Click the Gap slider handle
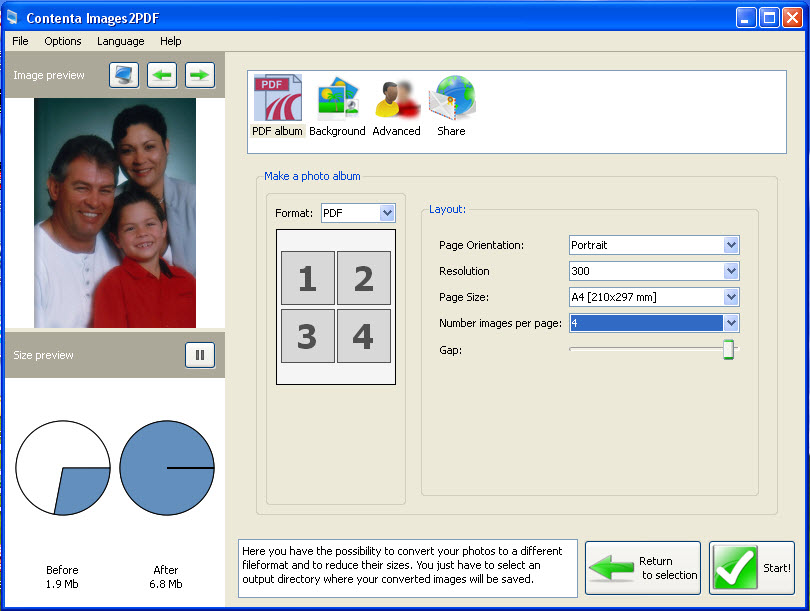The image size is (810, 611). point(728,349)
